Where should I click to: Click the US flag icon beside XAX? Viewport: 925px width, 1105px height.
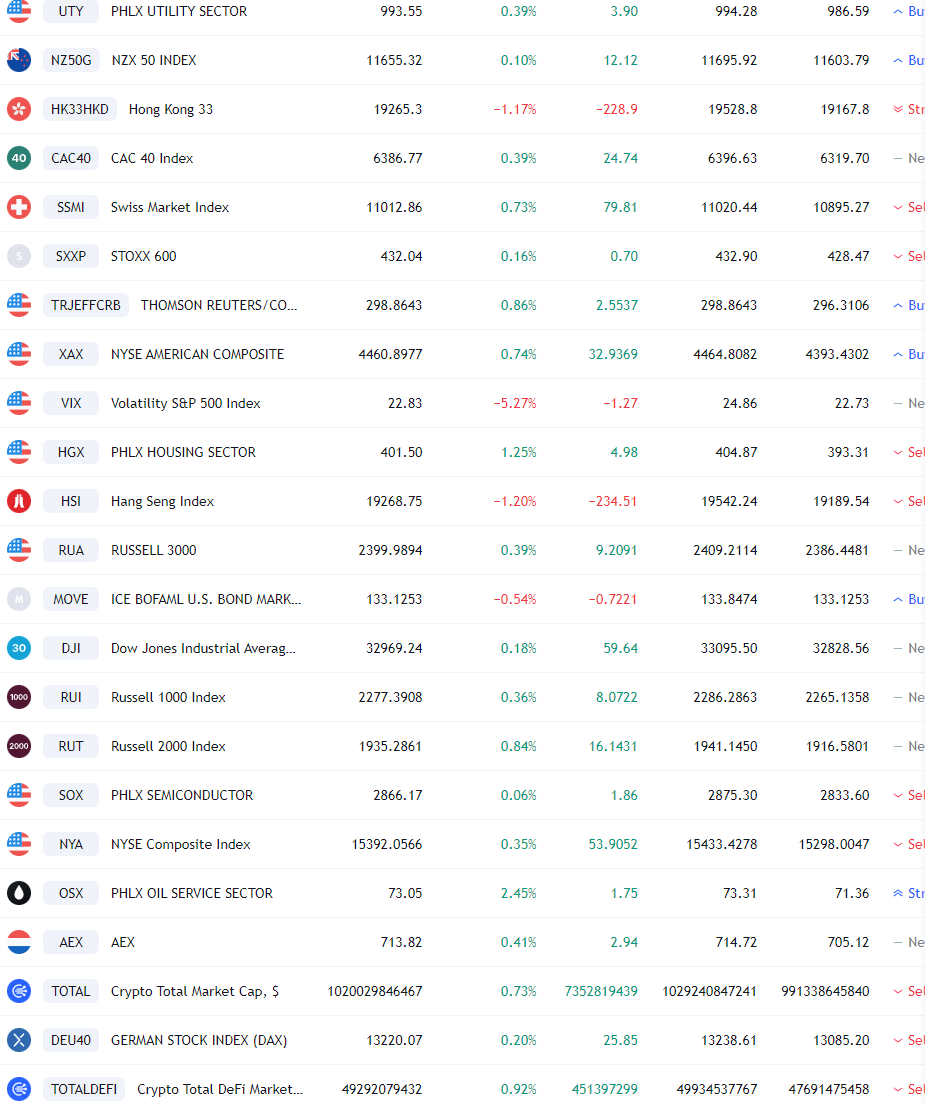click(19, 354)
